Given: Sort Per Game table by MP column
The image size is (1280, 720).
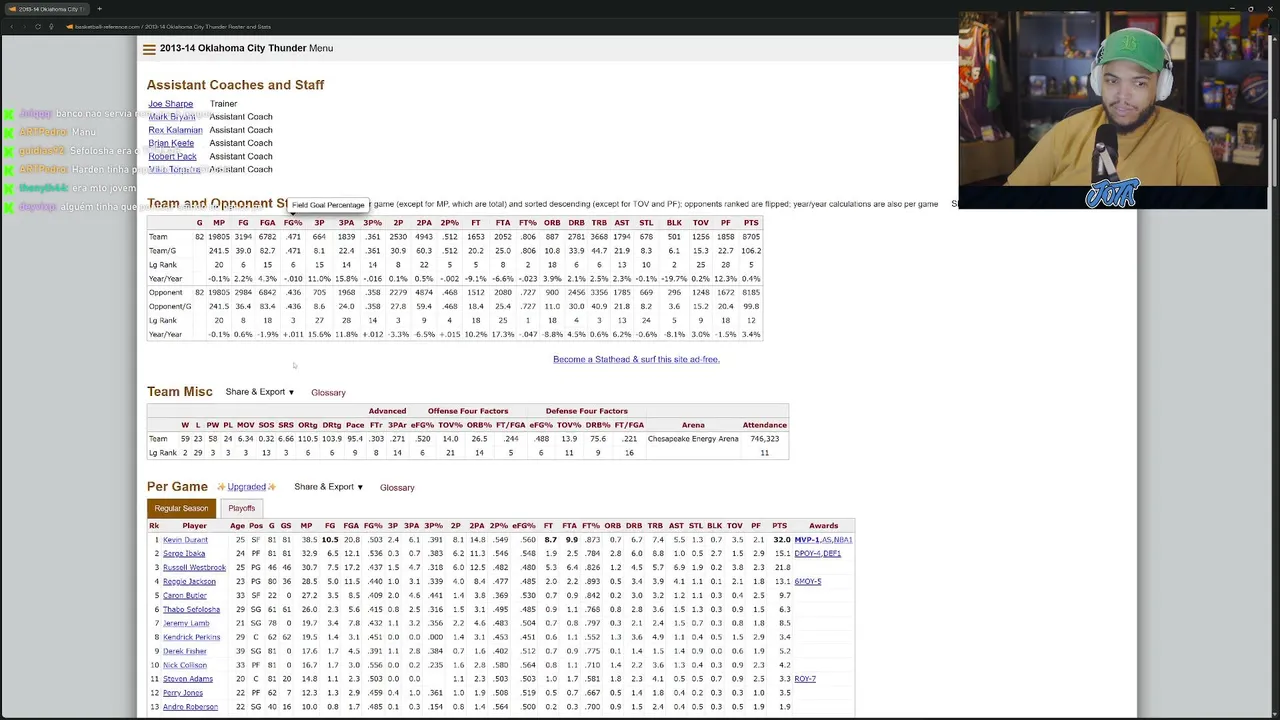Looking at the screenshot, I should pyautogui.click(x=306, y=526).
